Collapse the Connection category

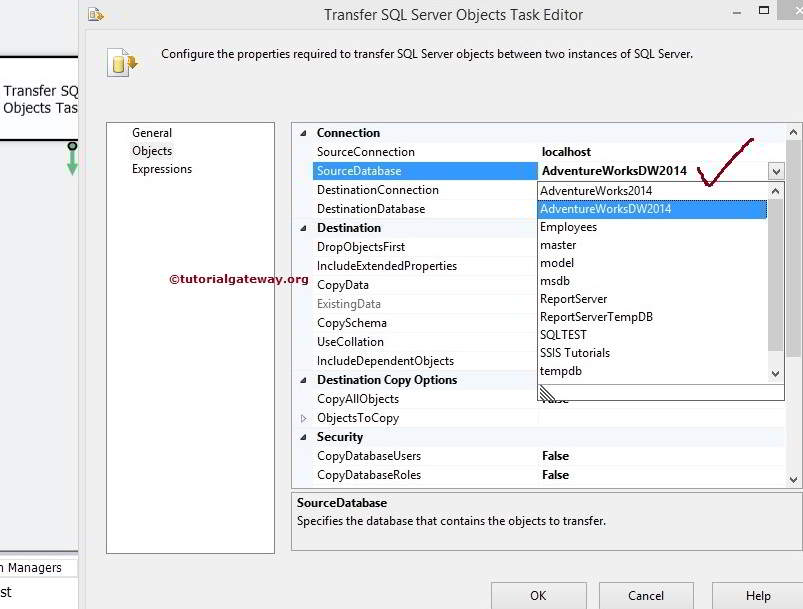point(303,133)
